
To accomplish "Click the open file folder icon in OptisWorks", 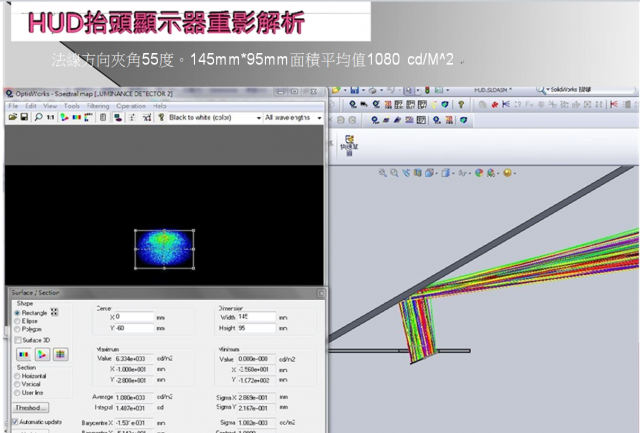I will (11, 117).
